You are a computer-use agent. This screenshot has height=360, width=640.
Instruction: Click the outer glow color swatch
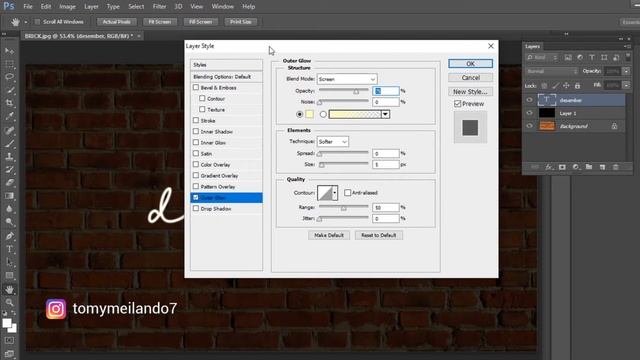point(309,114)
